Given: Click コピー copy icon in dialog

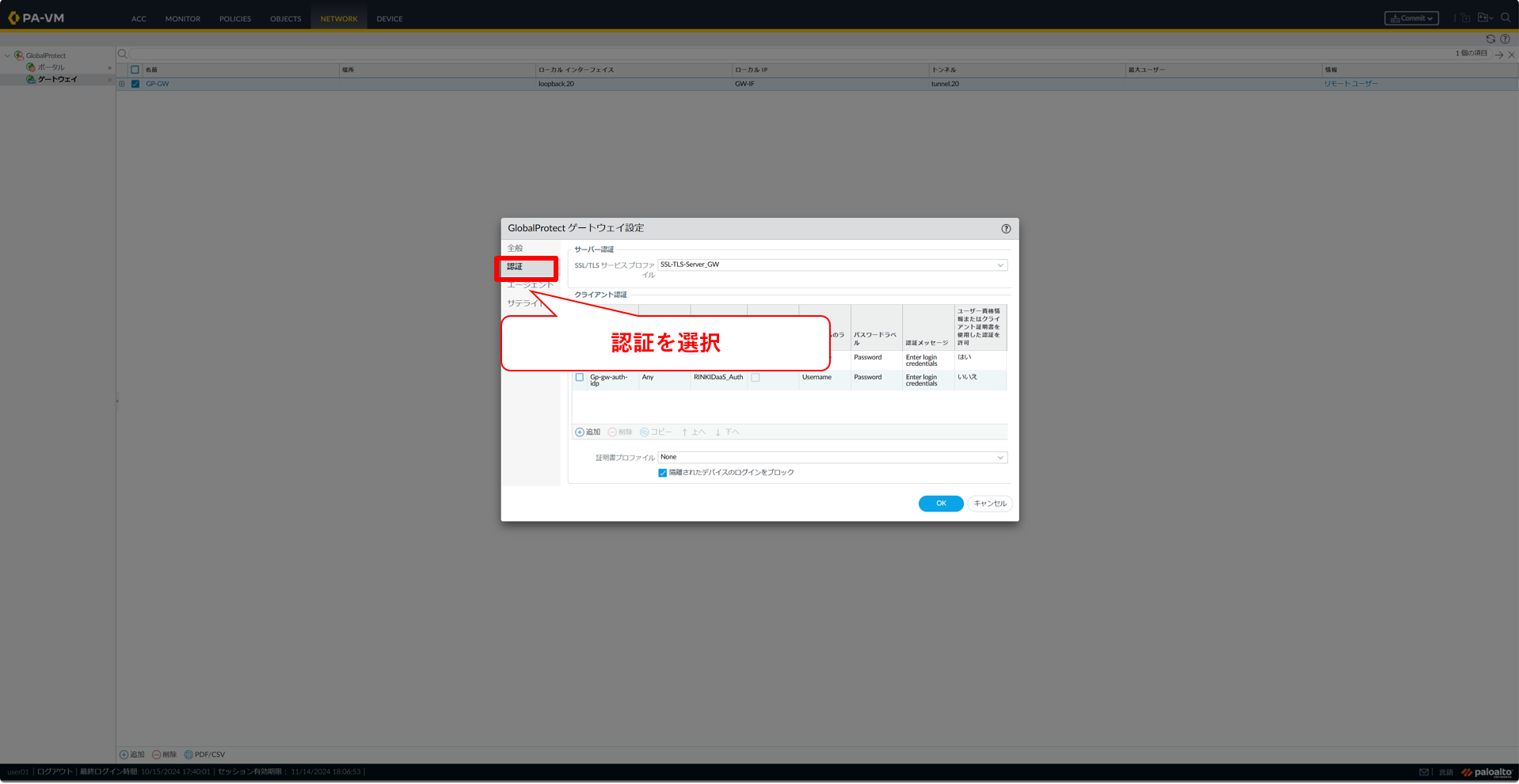Looking at the screenshot, I should [645, 432].
